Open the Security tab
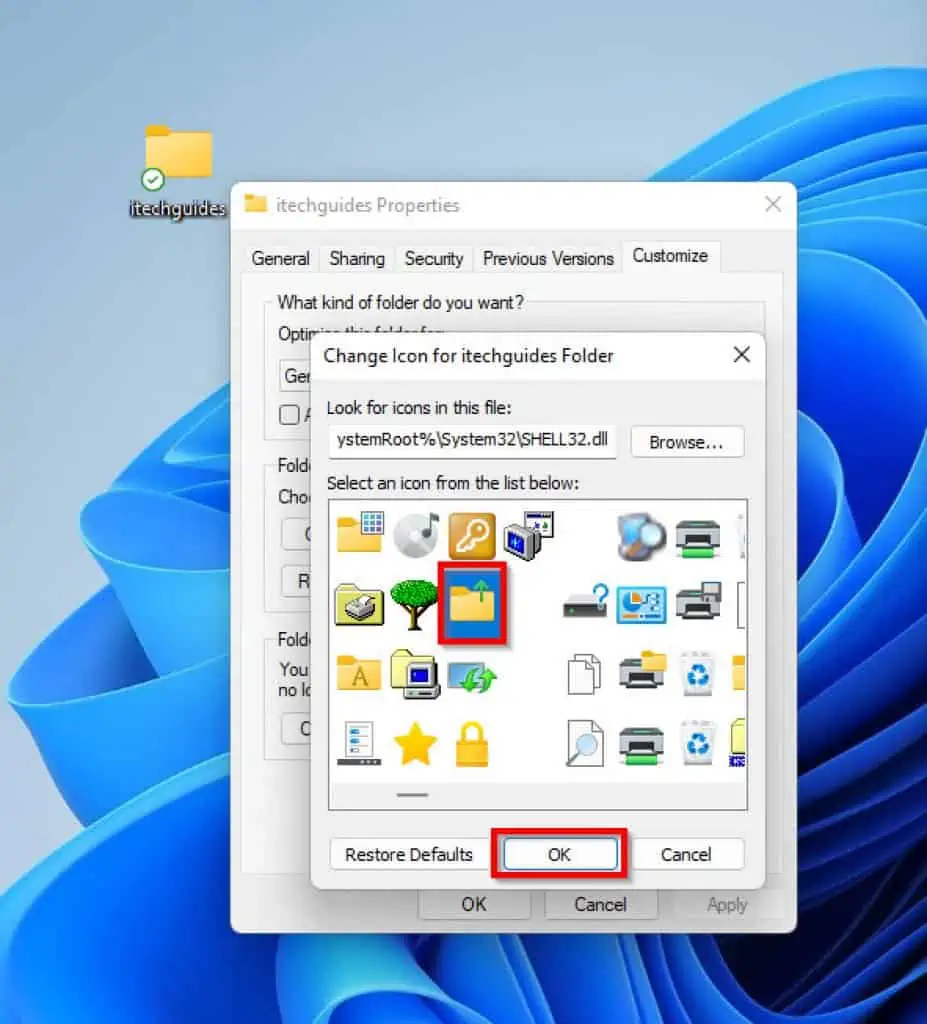Screen dimensions: 927x1024 pos(434,258)
